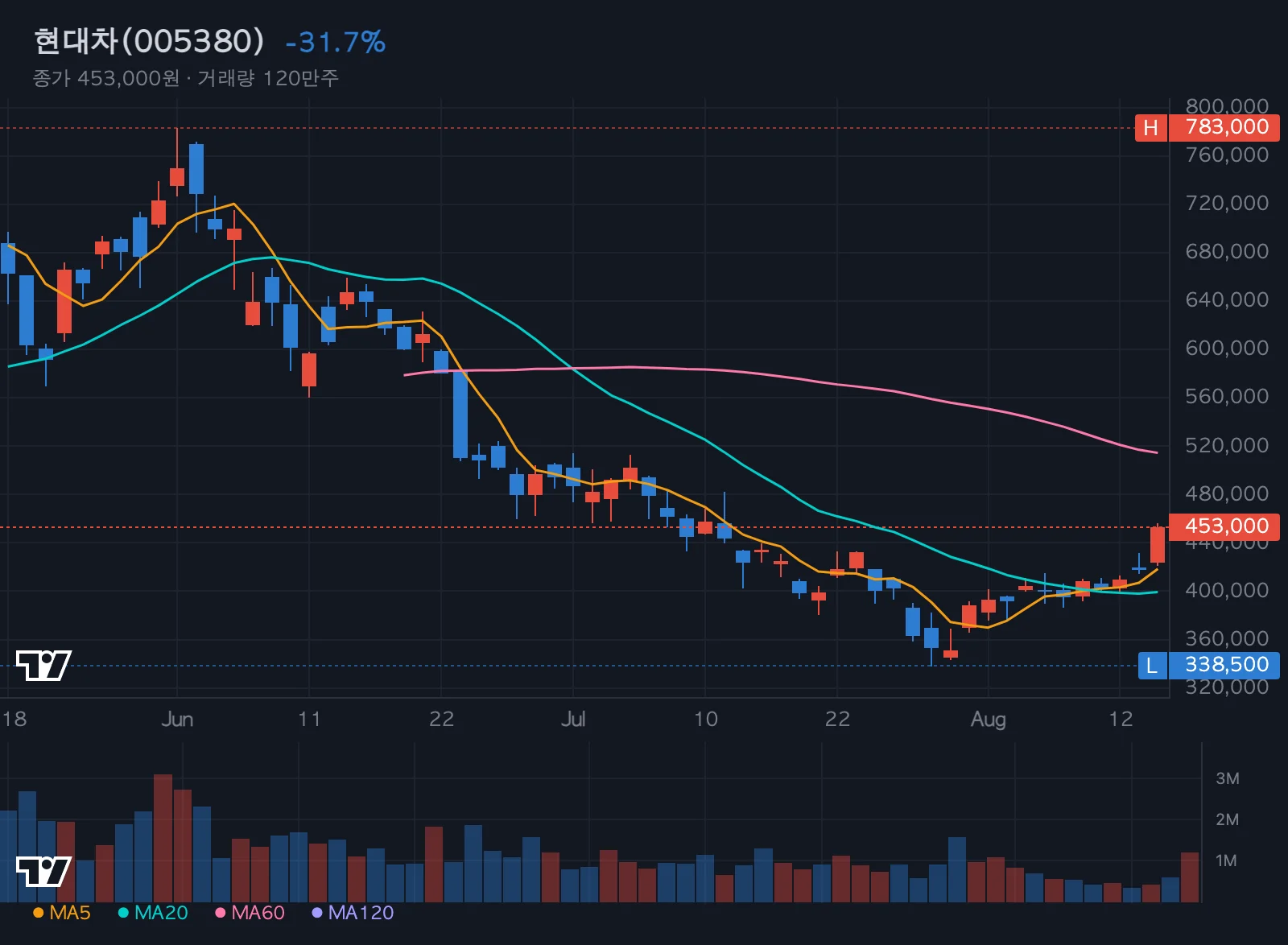Screen dimensions: 1288x945
Task: Click the Jun date axis label
Action: coord(177,719)
